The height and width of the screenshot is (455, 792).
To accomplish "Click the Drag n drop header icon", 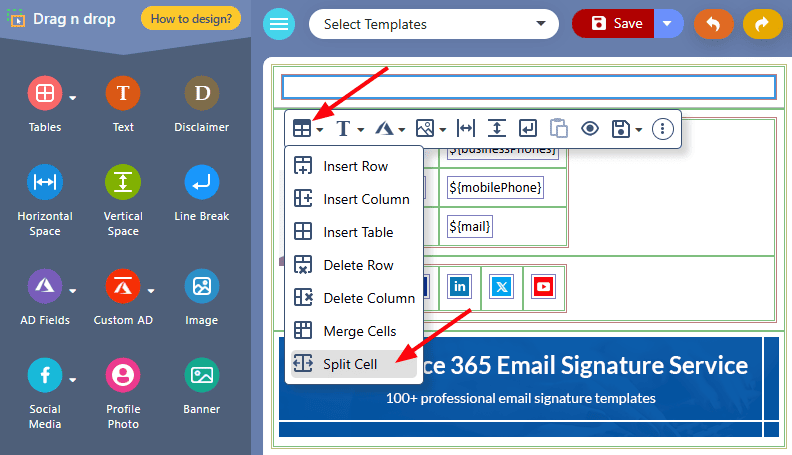I will (17, 19).
